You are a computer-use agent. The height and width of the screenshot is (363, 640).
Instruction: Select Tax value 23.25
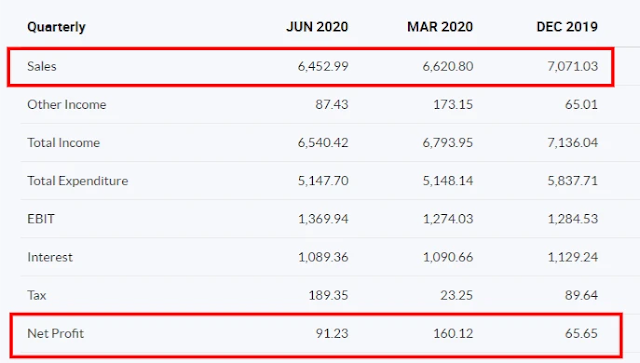click(x=456, y=295)
